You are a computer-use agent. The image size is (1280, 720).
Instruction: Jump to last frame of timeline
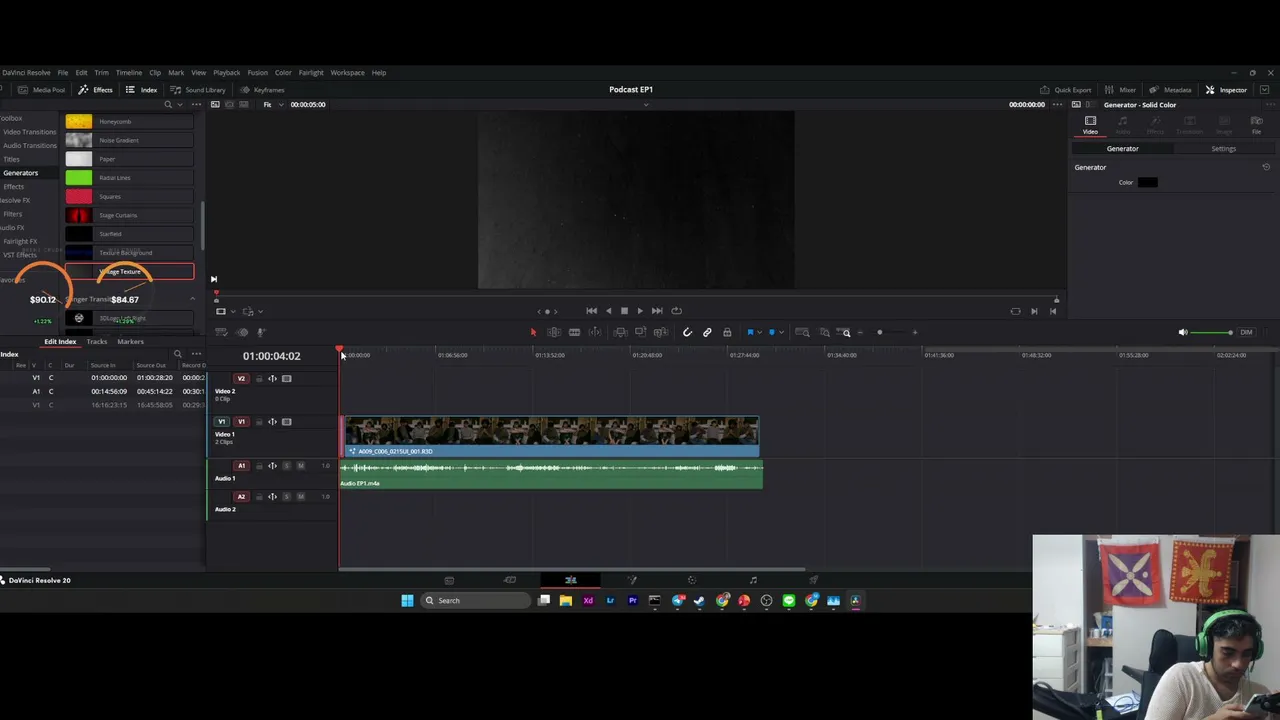pos(657,311)
